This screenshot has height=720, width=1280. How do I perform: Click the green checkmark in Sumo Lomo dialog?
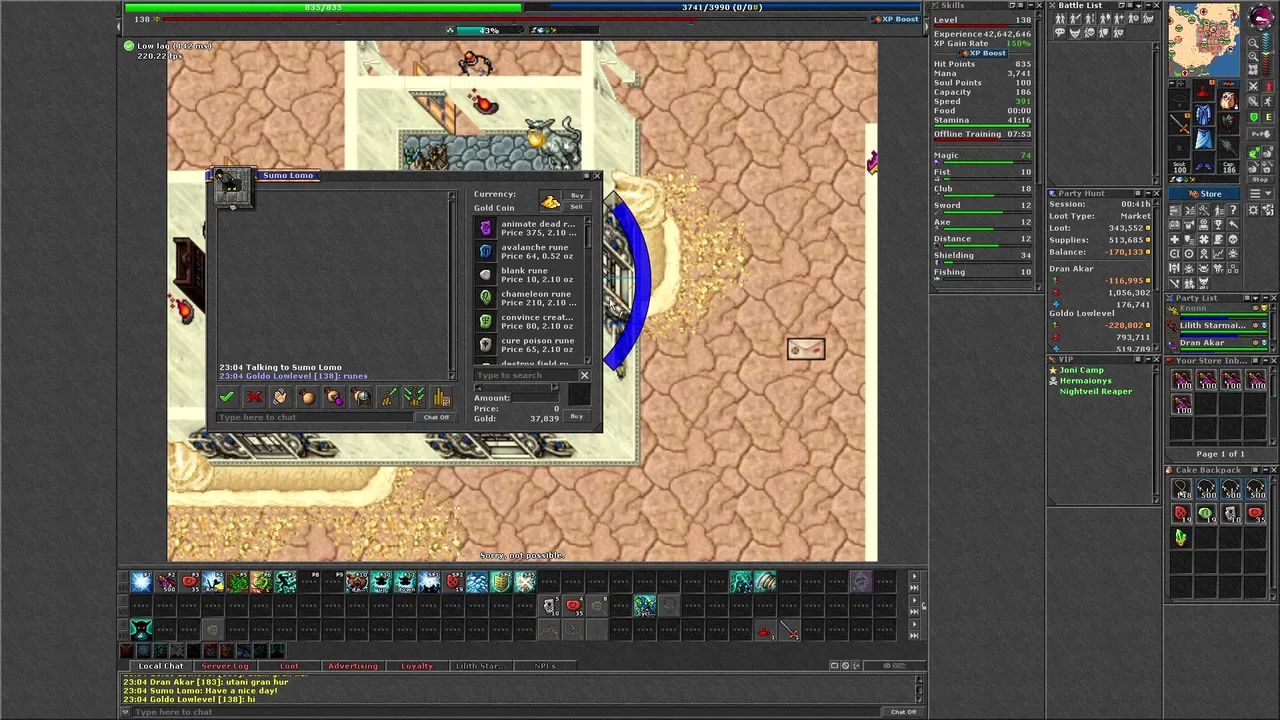[x=227, y=397]
